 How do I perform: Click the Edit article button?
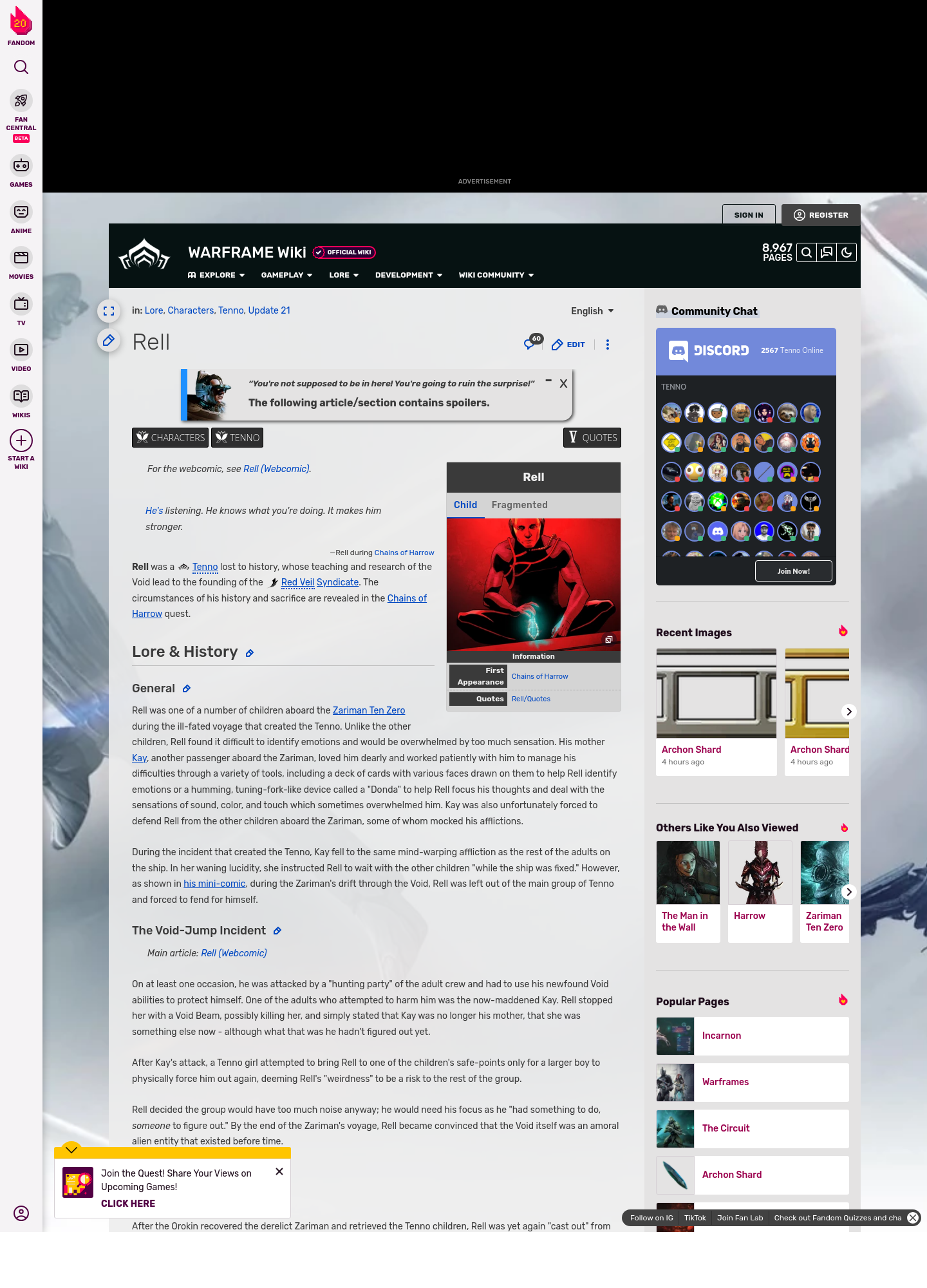pos(568,345)
